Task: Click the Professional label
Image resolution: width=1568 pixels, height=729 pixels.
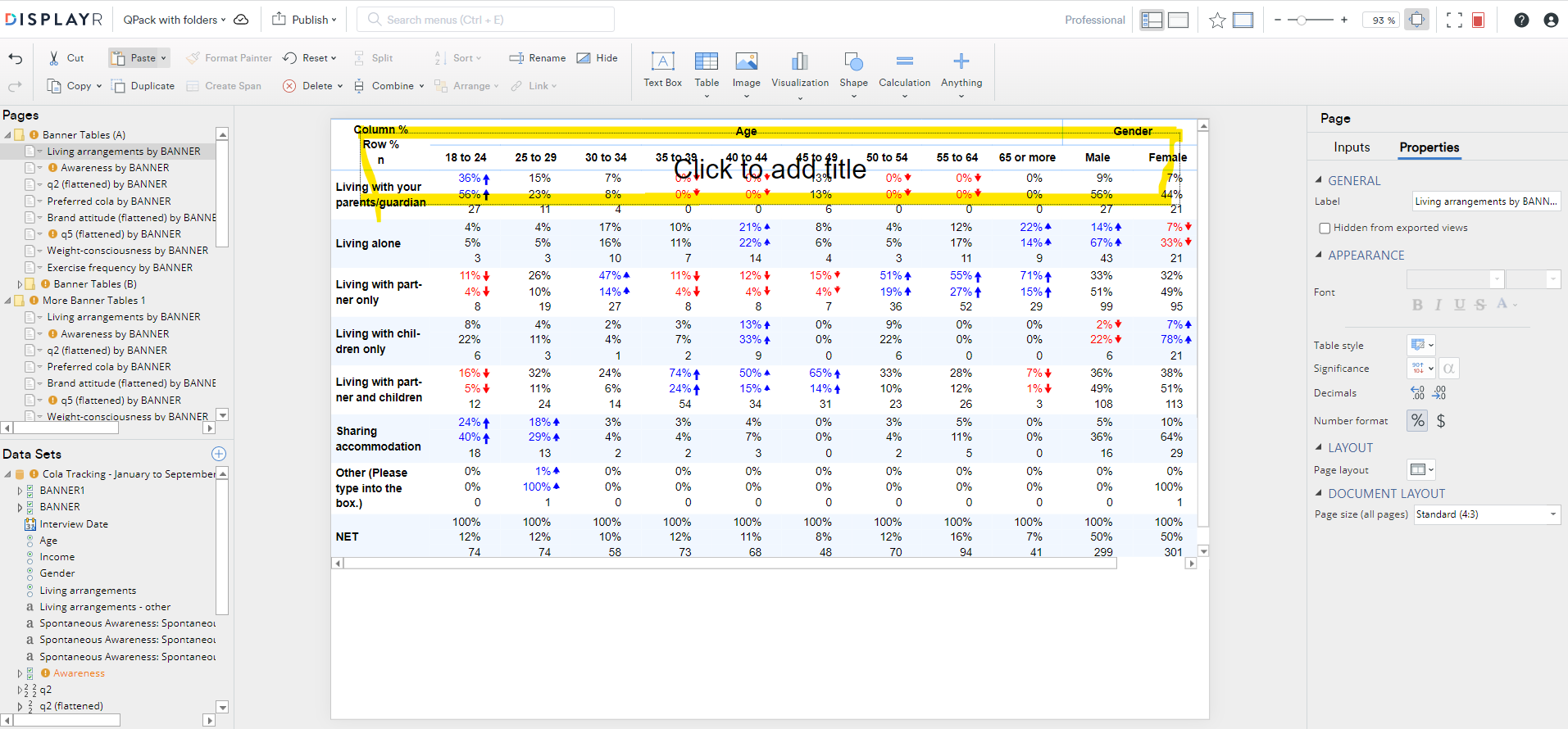Action: coord(1094,20)
